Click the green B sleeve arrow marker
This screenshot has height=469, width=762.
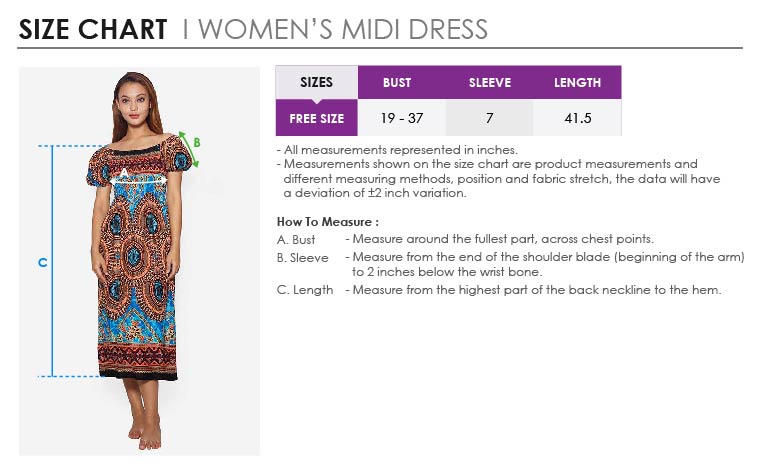190,149
